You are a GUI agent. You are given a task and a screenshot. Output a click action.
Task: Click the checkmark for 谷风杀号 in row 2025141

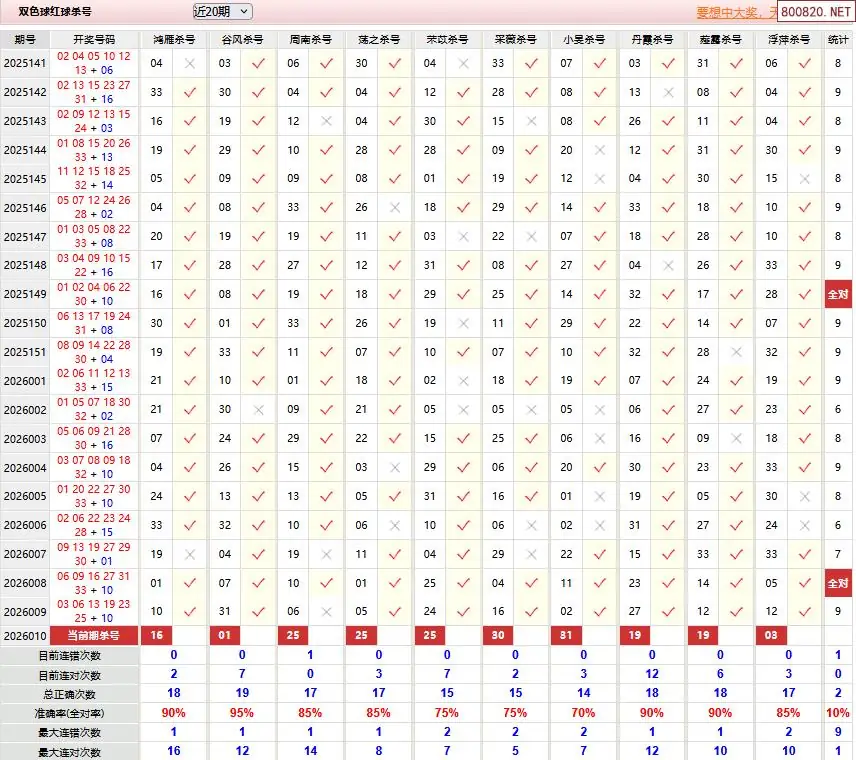pyautogui.click(x=258, y=63)
